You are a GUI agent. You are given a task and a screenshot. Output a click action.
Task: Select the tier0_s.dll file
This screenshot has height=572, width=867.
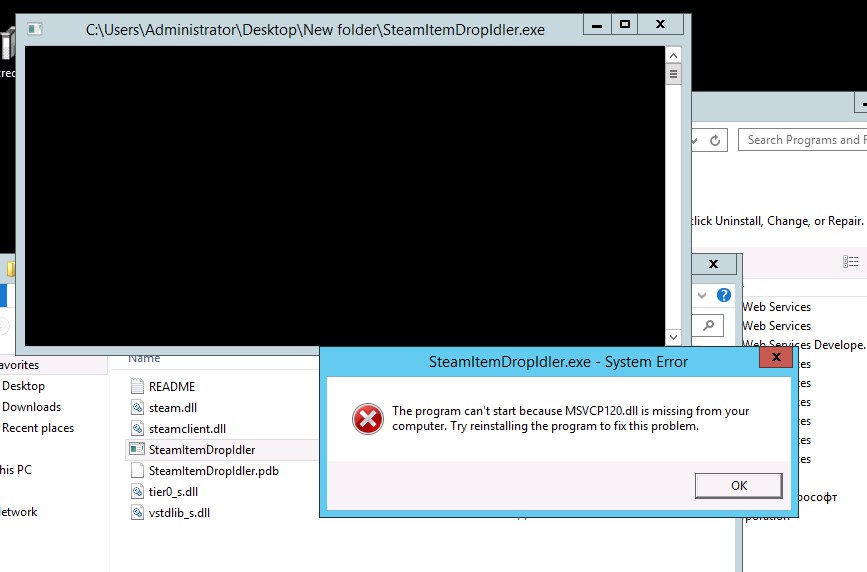coord(174,492)
